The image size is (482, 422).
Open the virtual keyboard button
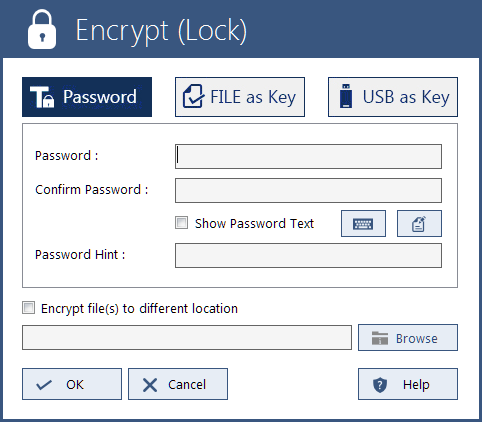pos(363,223)
